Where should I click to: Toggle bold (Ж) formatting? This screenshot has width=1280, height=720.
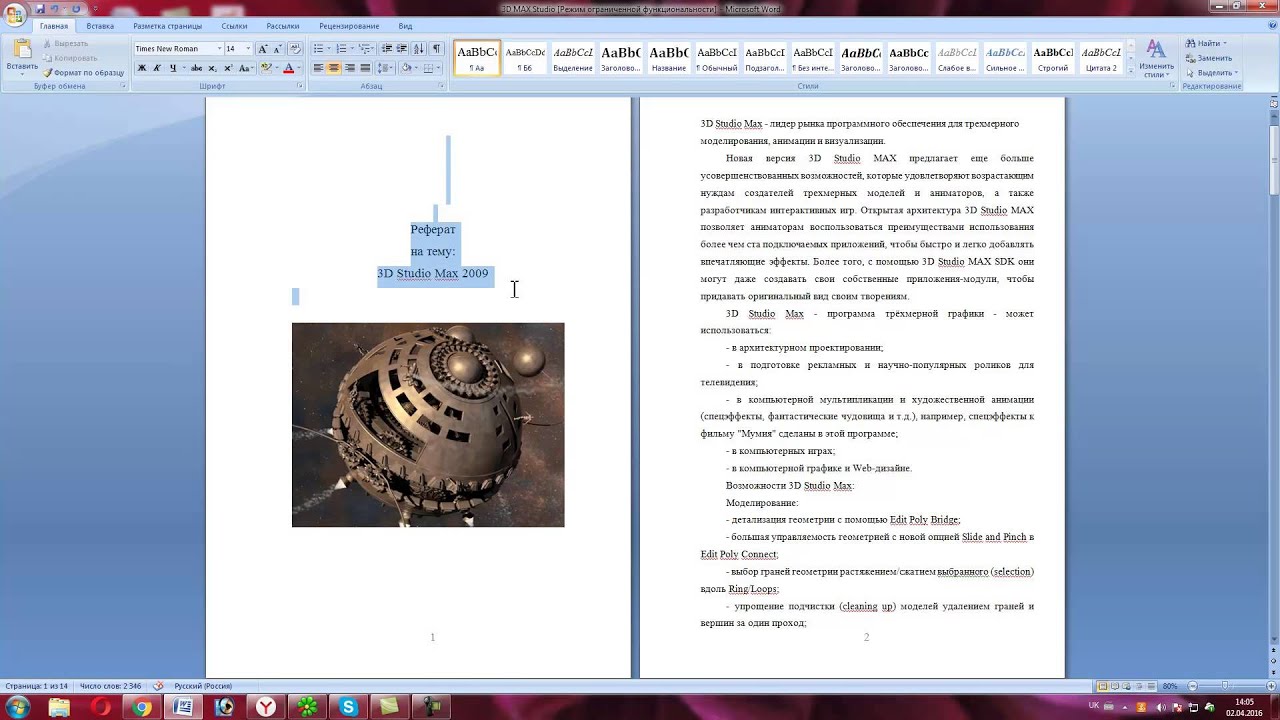pyautogui.click(x=141, y=68)
